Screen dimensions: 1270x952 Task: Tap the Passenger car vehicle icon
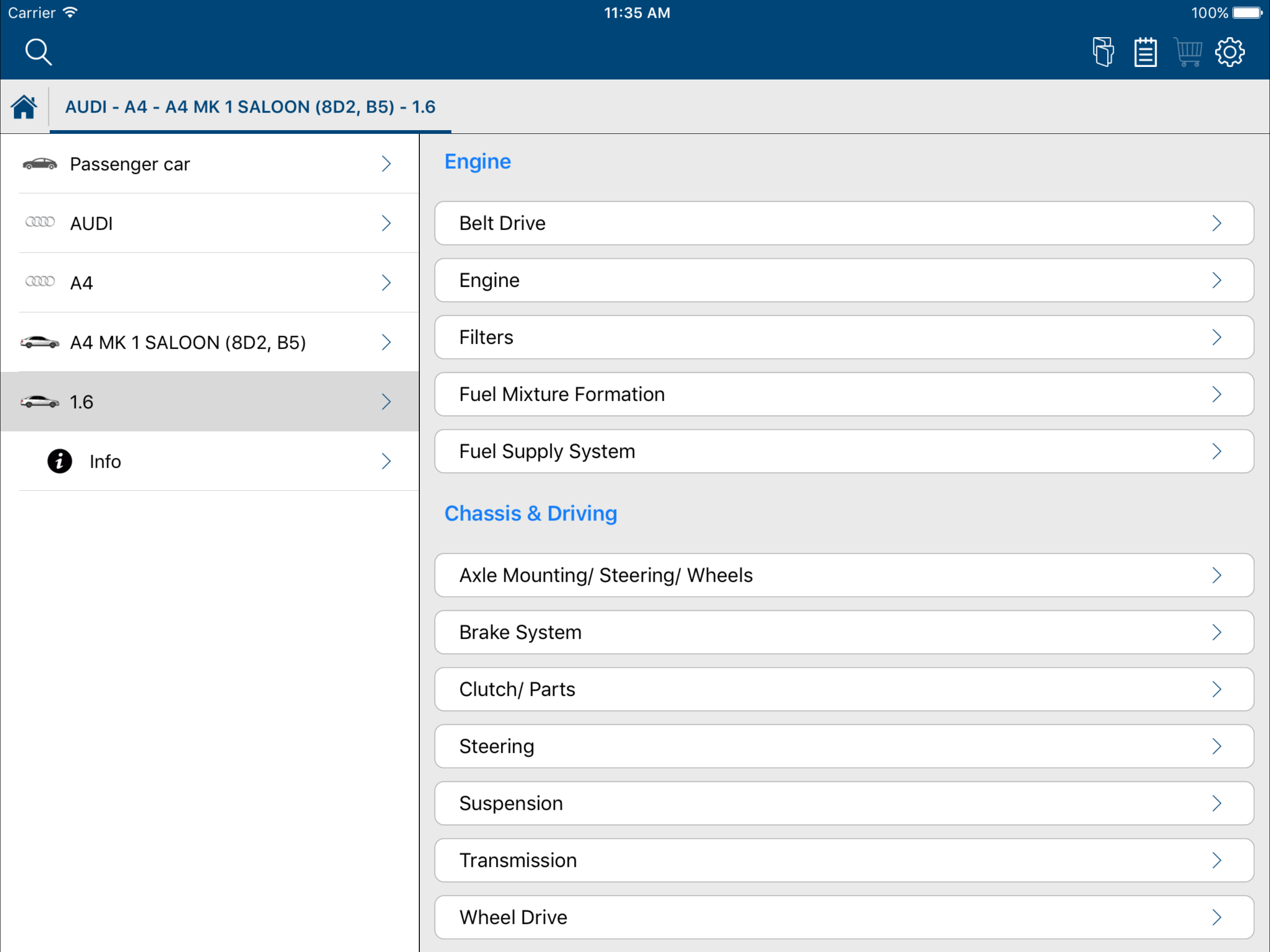coord(40,164)
